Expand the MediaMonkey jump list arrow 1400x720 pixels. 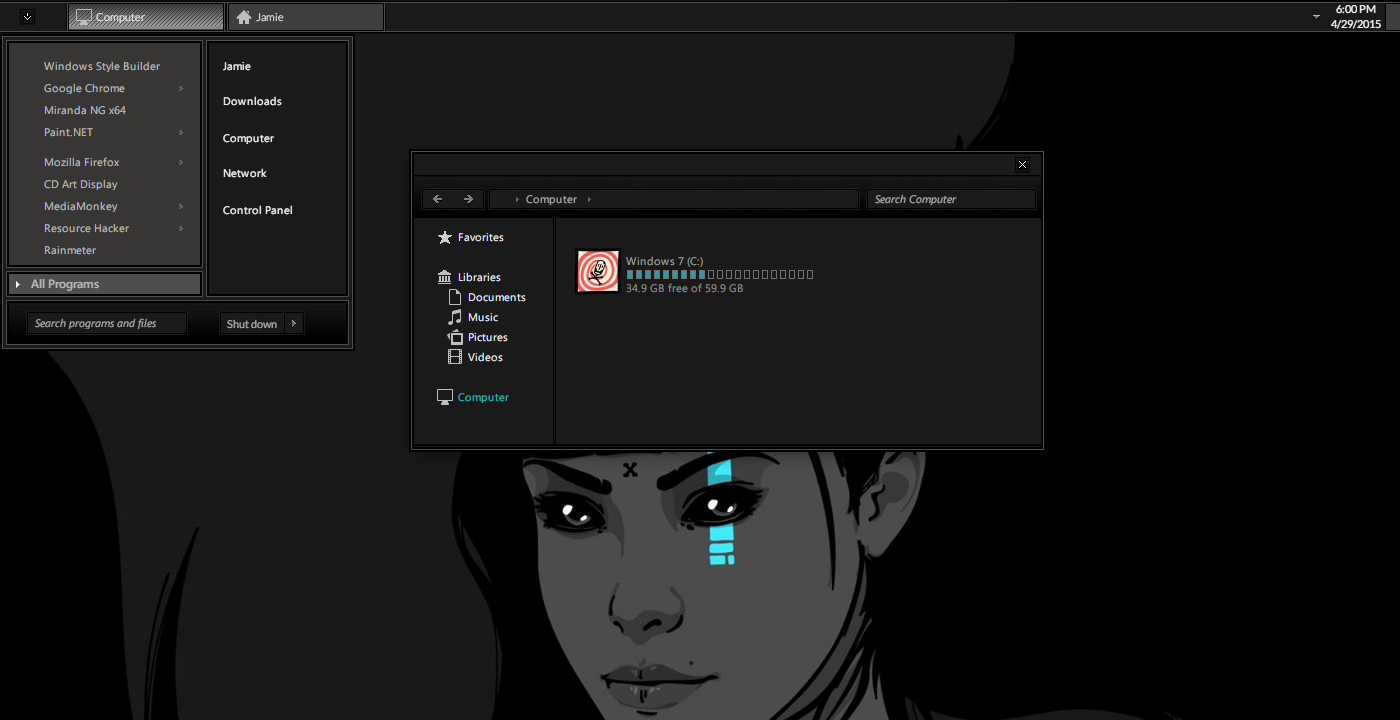coord(181,206)
